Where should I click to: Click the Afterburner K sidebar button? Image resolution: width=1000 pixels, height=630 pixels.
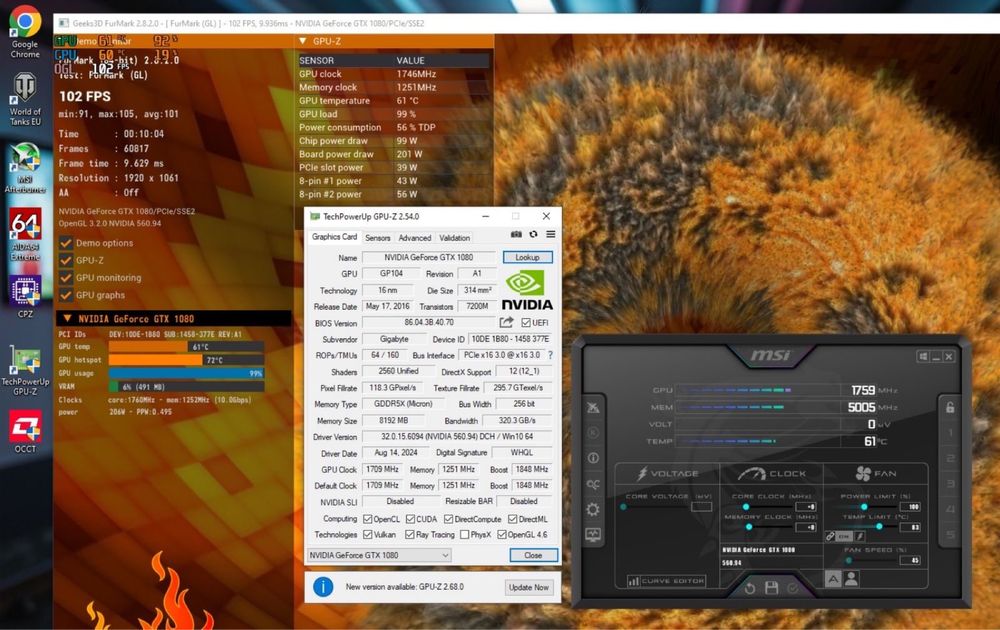(593, 433)
